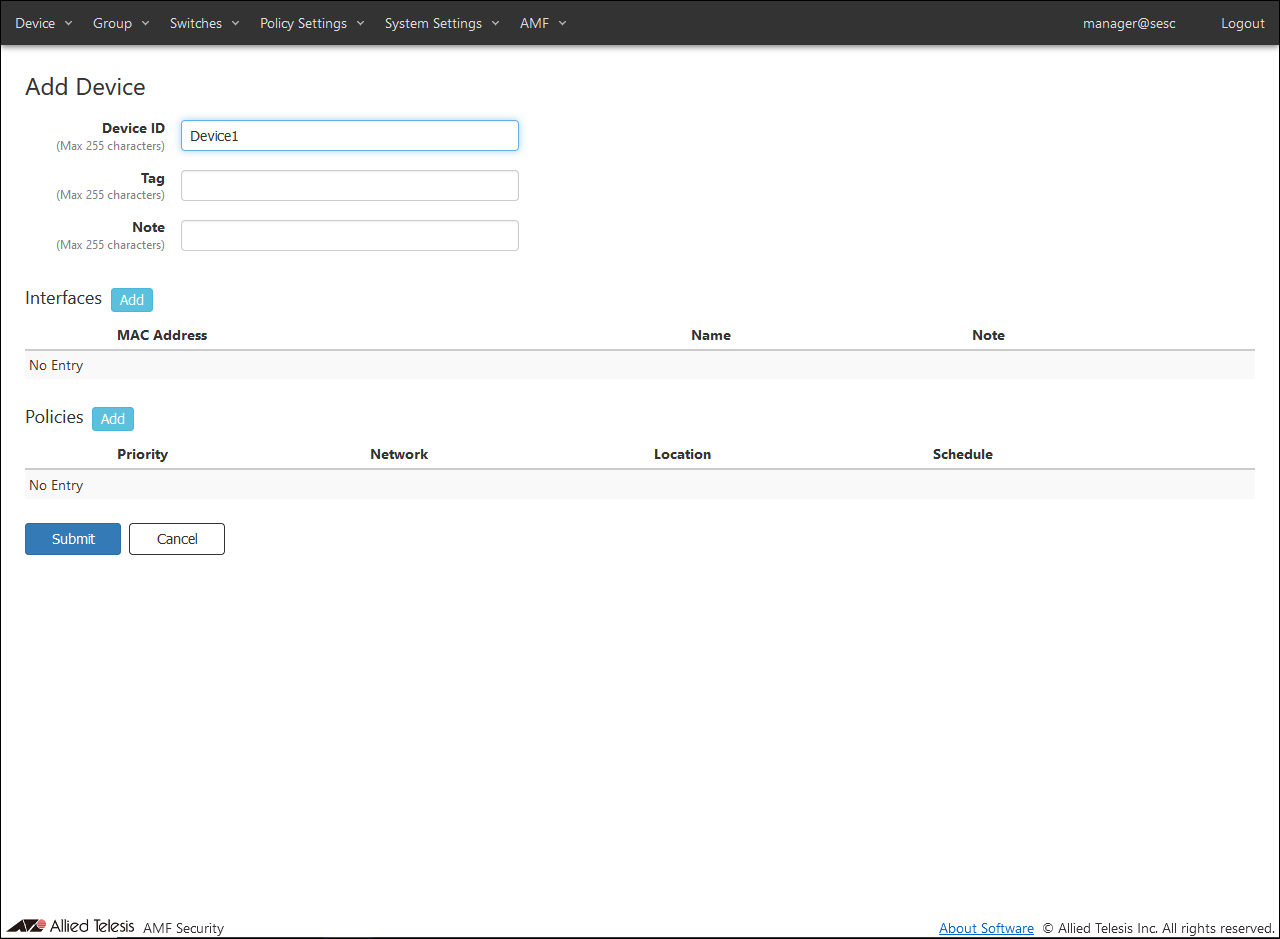Expand the Group menu
This screenshot has width=1280, height=939.
[121, 23]
